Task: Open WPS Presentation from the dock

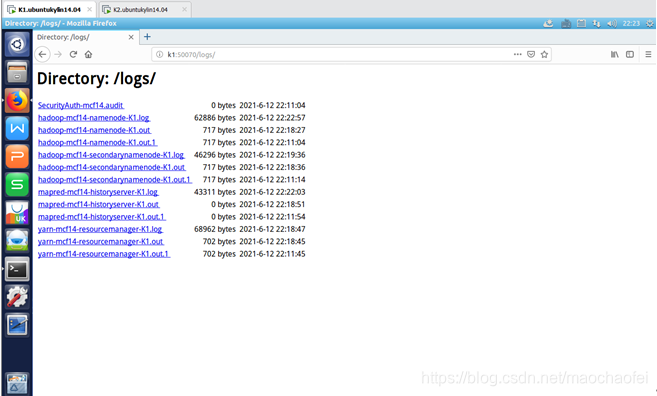Action: [x=17, y=156]
